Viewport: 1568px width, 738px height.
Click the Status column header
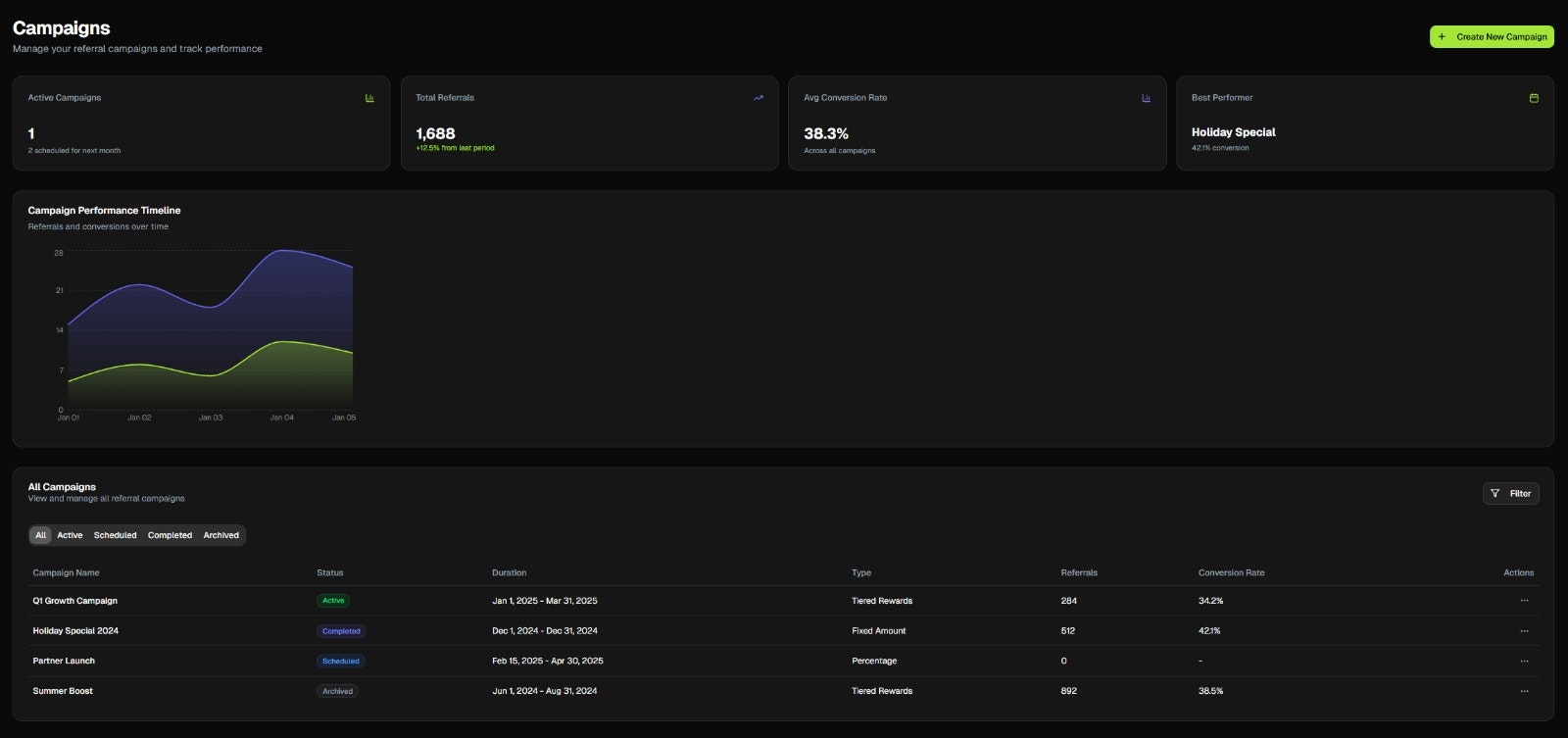click(330, 573)
